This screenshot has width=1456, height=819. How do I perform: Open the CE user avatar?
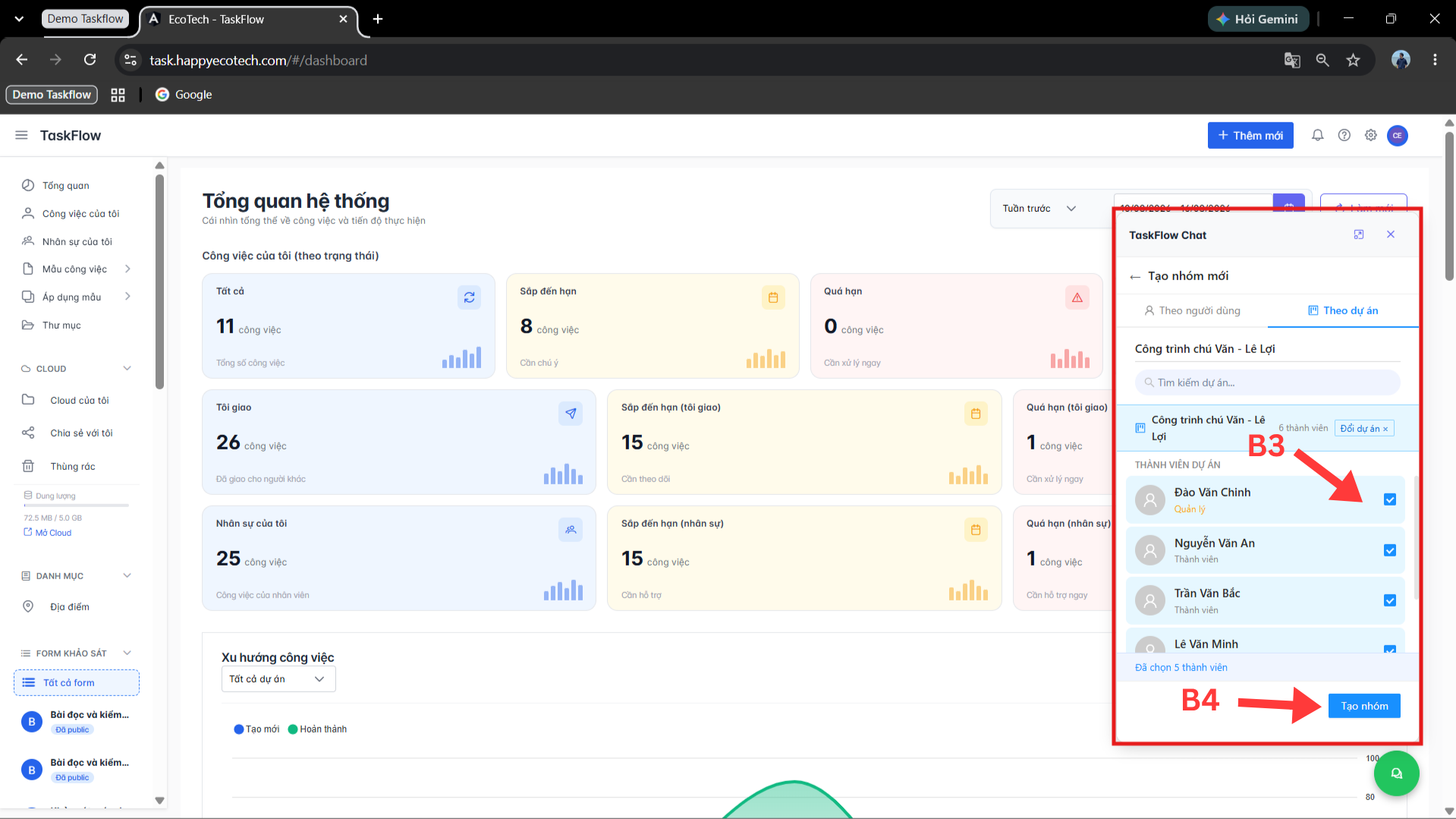[x=1397, y=135]
